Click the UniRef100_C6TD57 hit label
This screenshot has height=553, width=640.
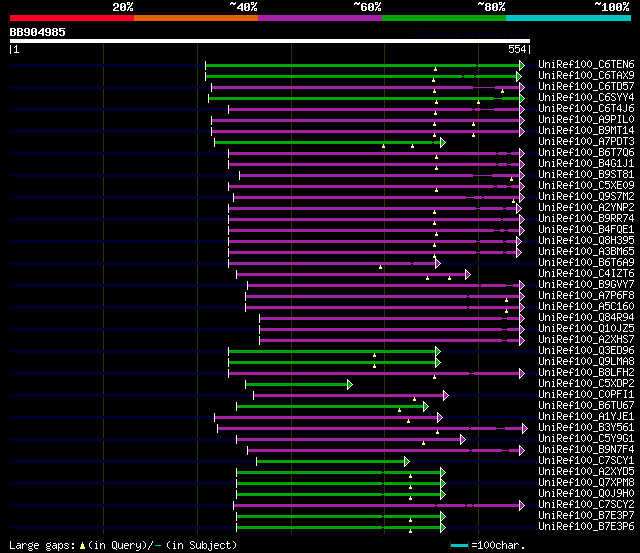pyautogui.click(x=586, y=87)
